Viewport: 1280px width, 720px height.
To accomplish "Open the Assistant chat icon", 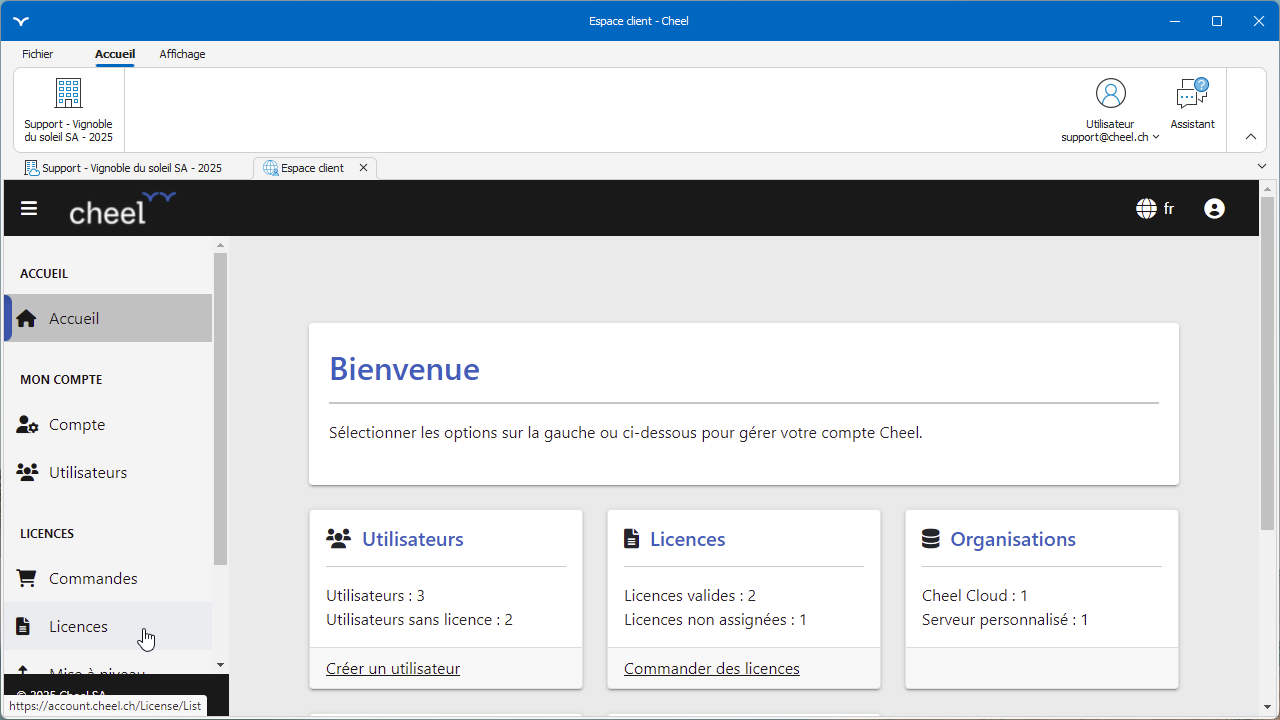I will coord(1192,94).
